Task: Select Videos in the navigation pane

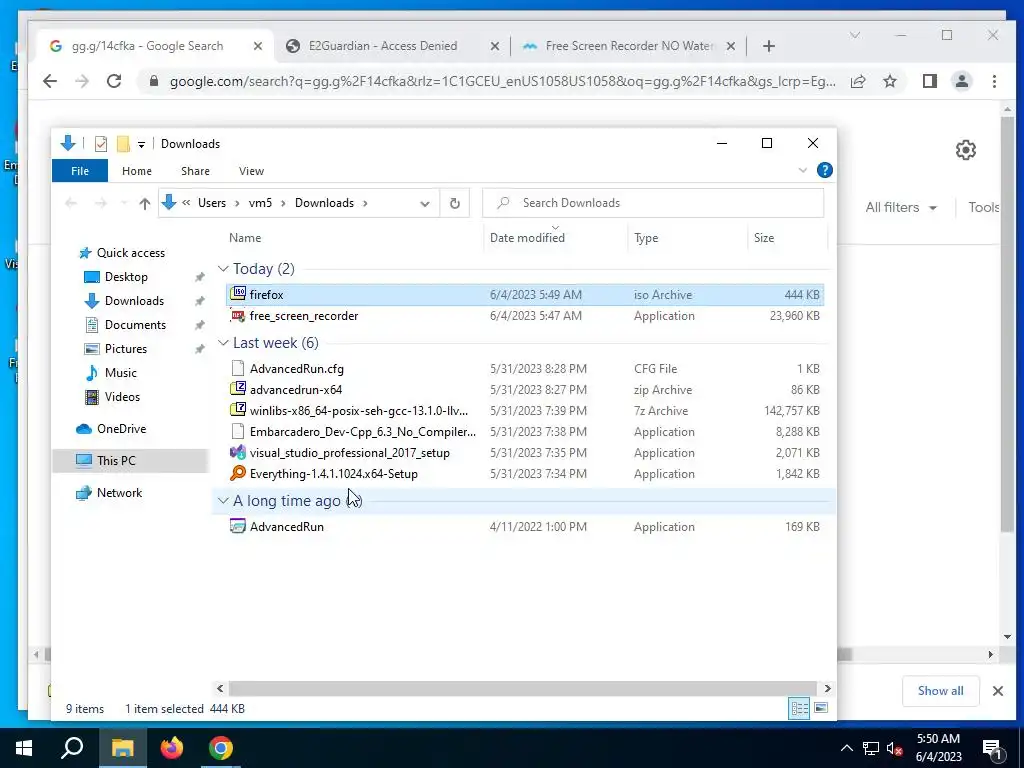Action: click(122, 396)
